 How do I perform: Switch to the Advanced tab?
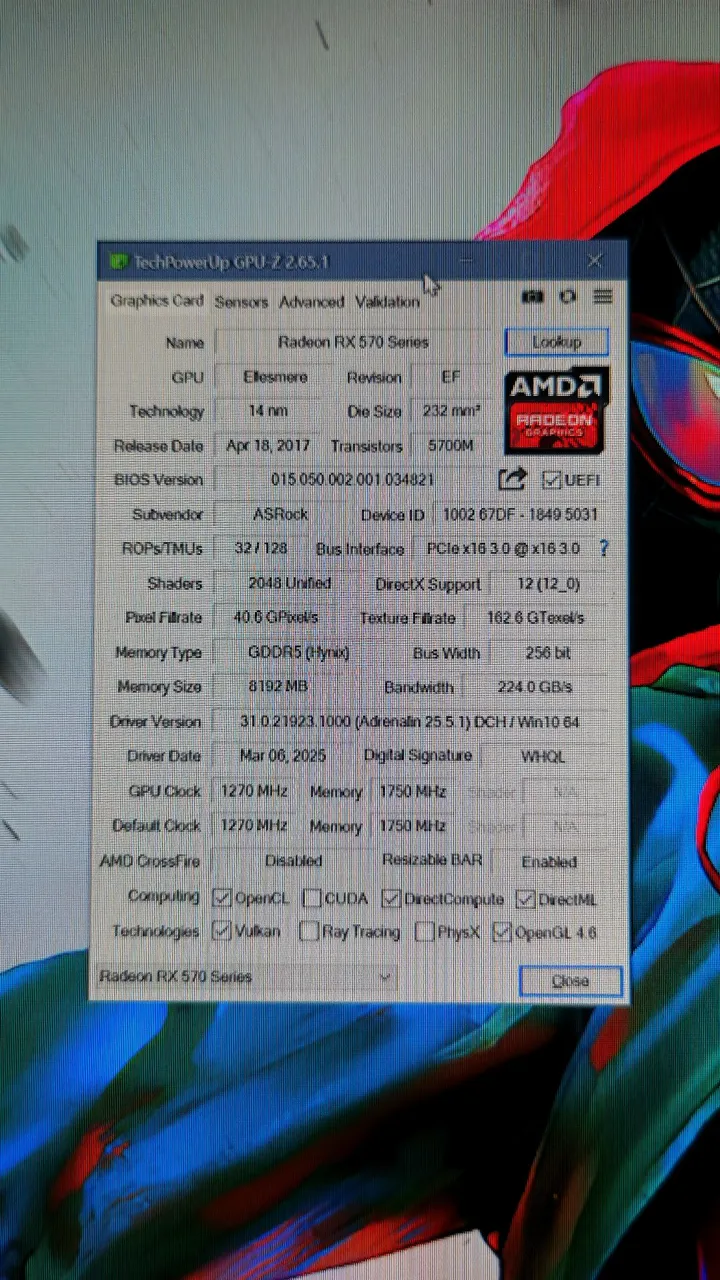(311, 301)
